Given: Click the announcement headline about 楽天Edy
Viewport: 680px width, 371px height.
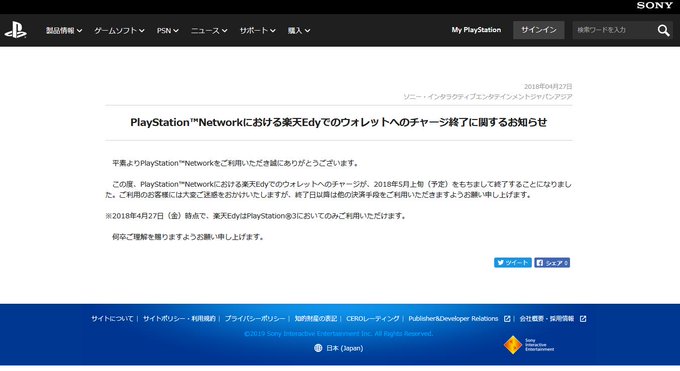Looking at the screenshot, I should [x=338, y=122].
